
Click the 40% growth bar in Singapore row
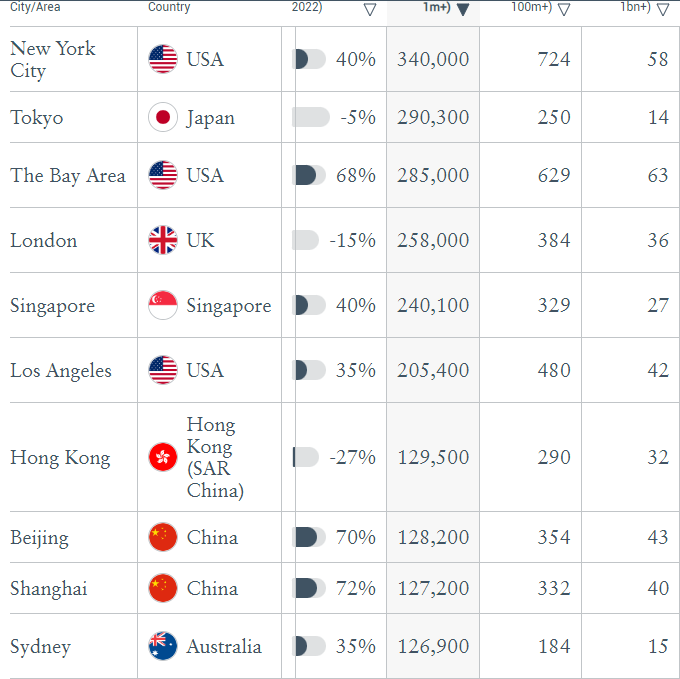[309, 305]
